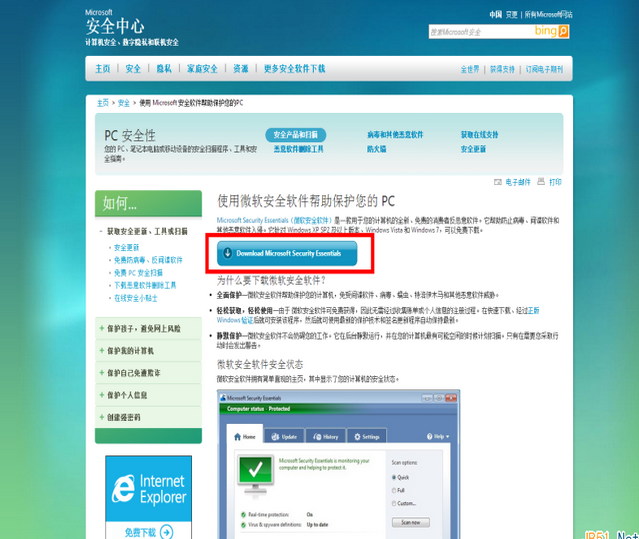Click the 订阅电子期刊 link
639x539 pixels.
pos(544,69)
